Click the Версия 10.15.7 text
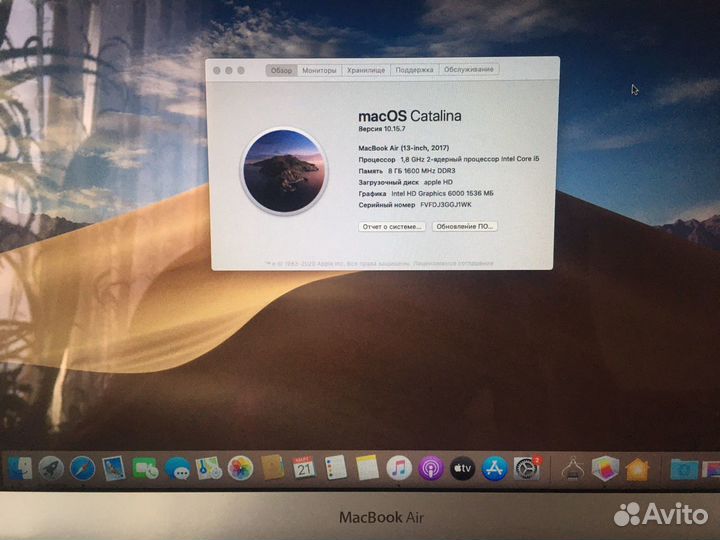The width and height of the screenshot is (720, 540). 382,129
